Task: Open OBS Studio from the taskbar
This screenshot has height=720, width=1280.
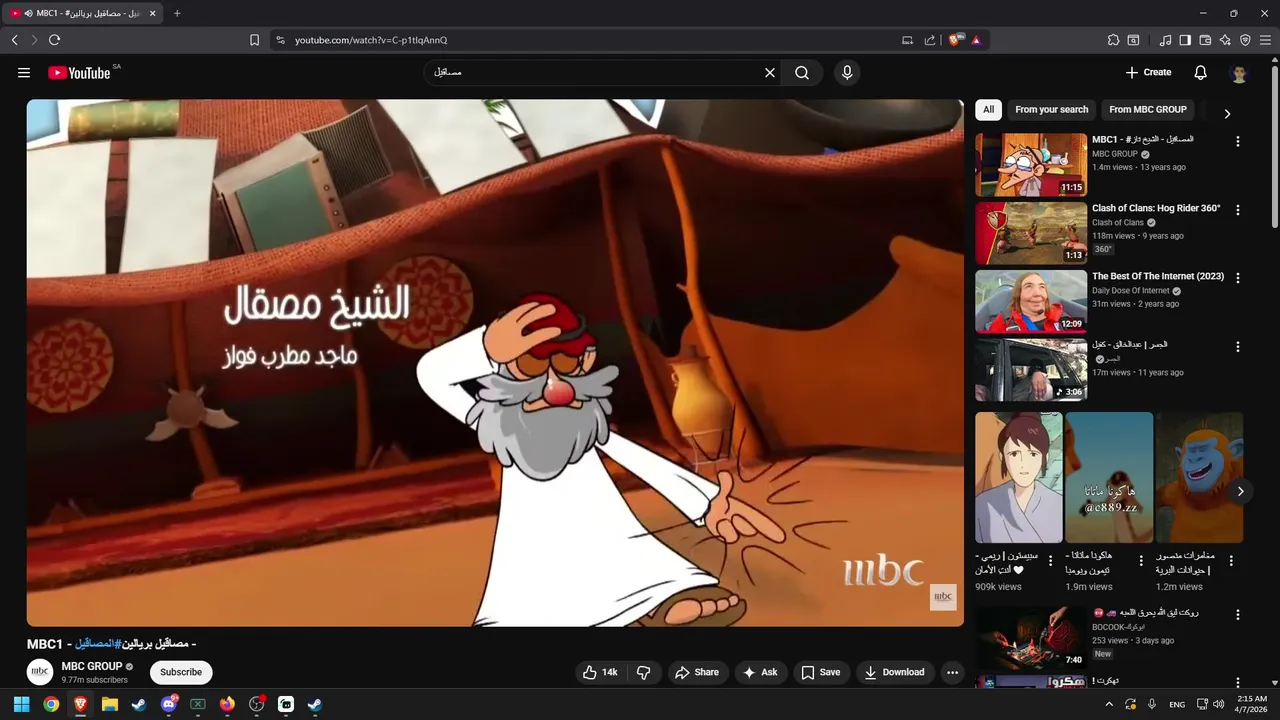Action: [257, 704]
